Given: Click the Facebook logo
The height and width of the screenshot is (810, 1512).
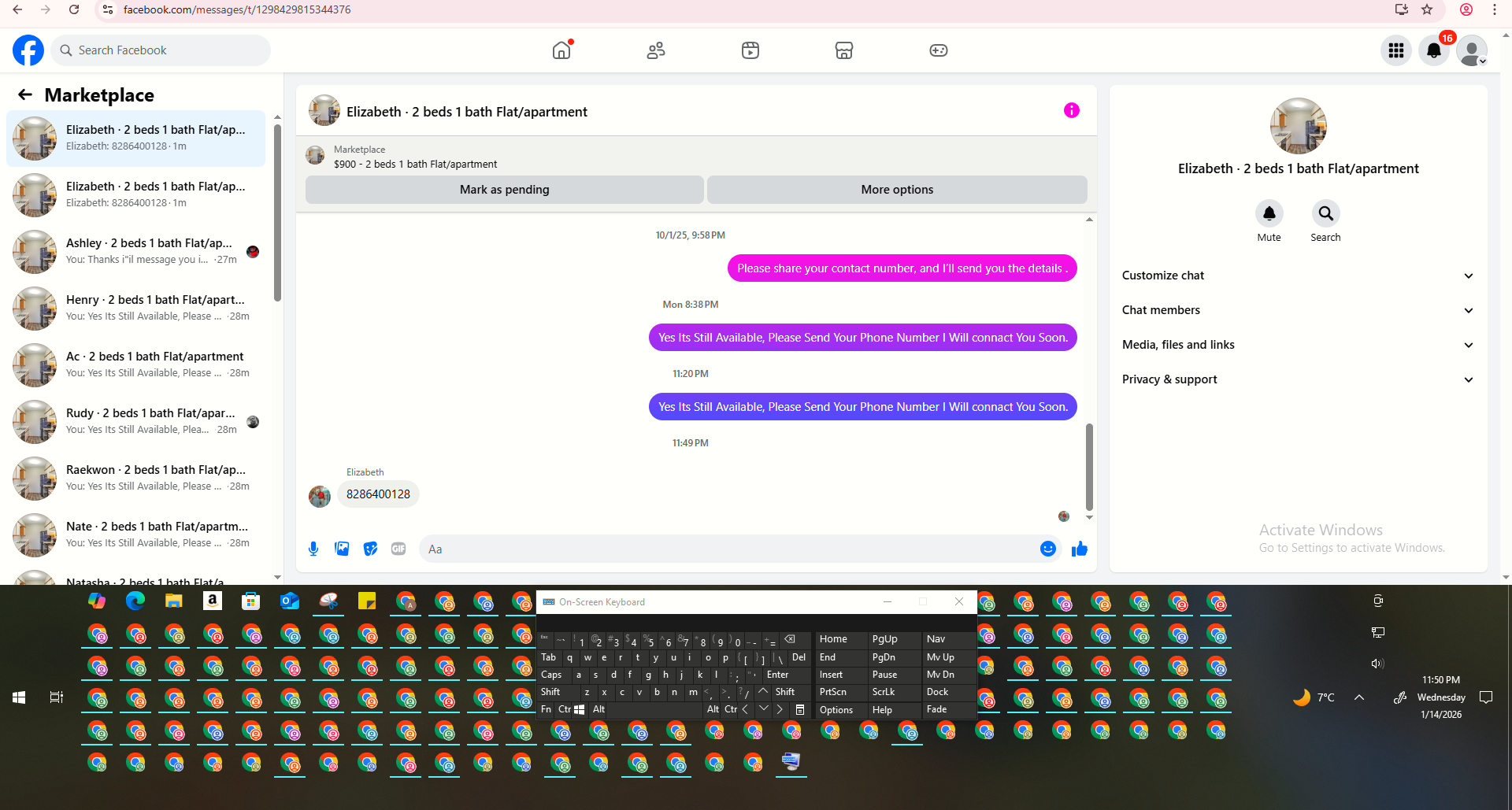Looking at the screenshot, I should (28, 50).
